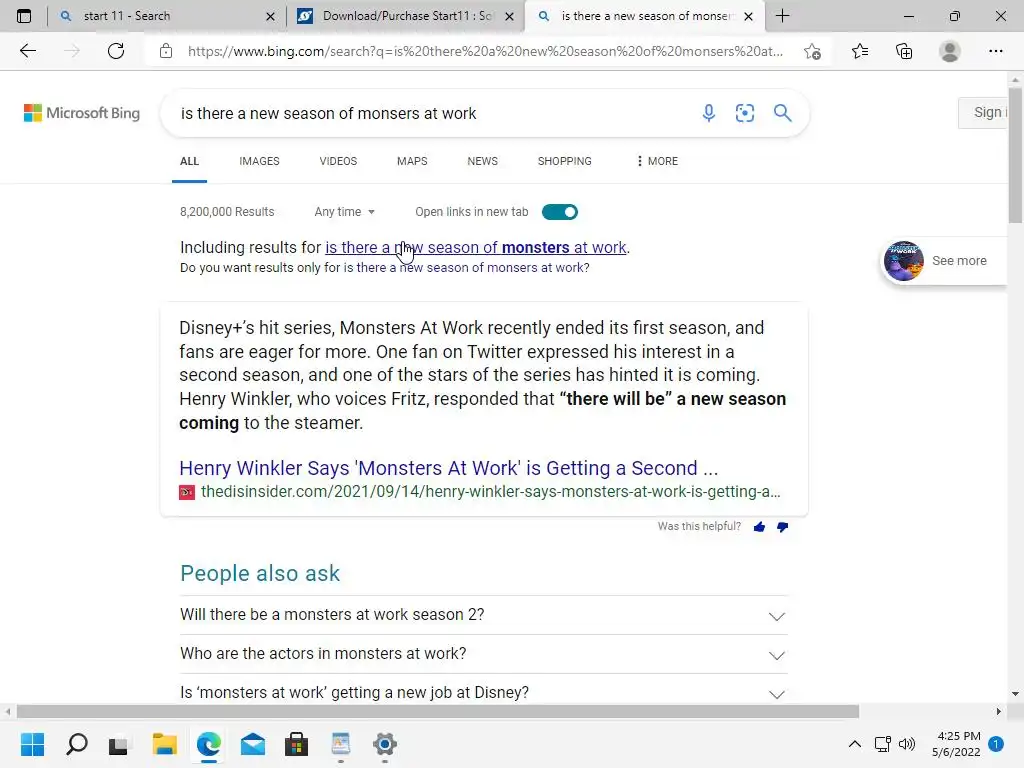This screenshot has width=1024, height=768.
Task: Refresh the current page
Action: (x=116, y=51)
